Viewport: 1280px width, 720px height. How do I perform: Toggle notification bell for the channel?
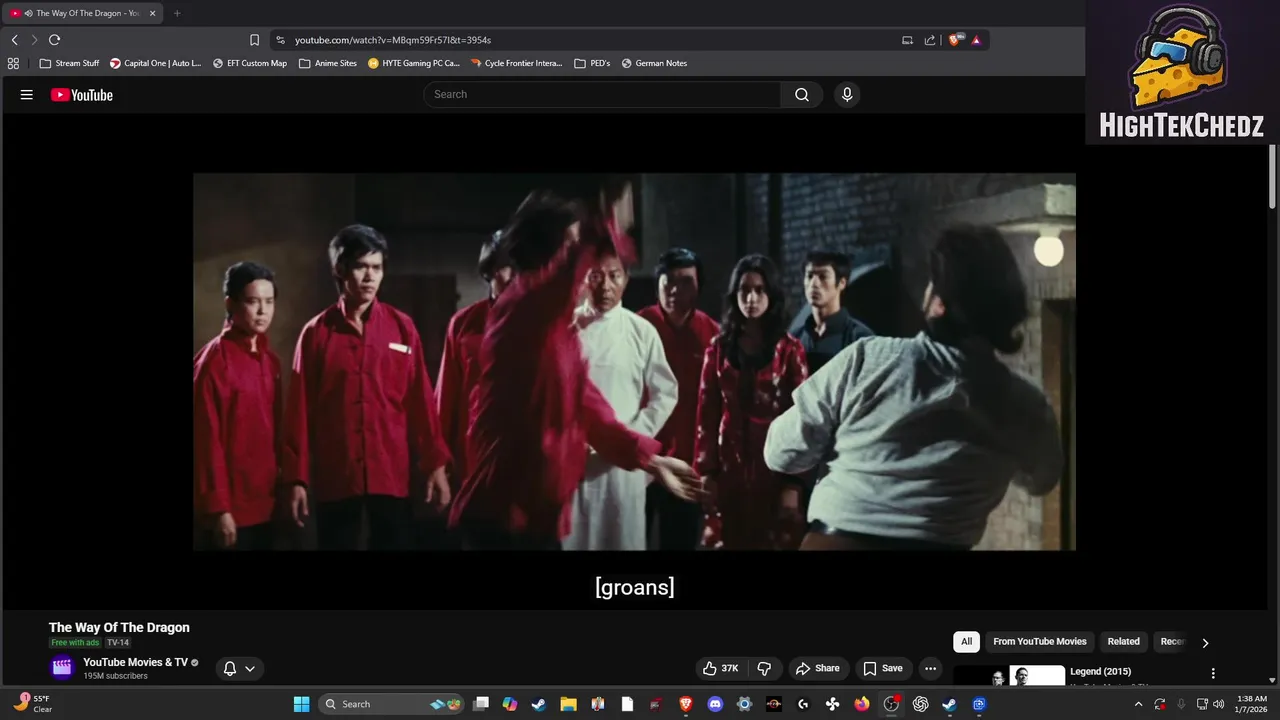tap(230, 669)
